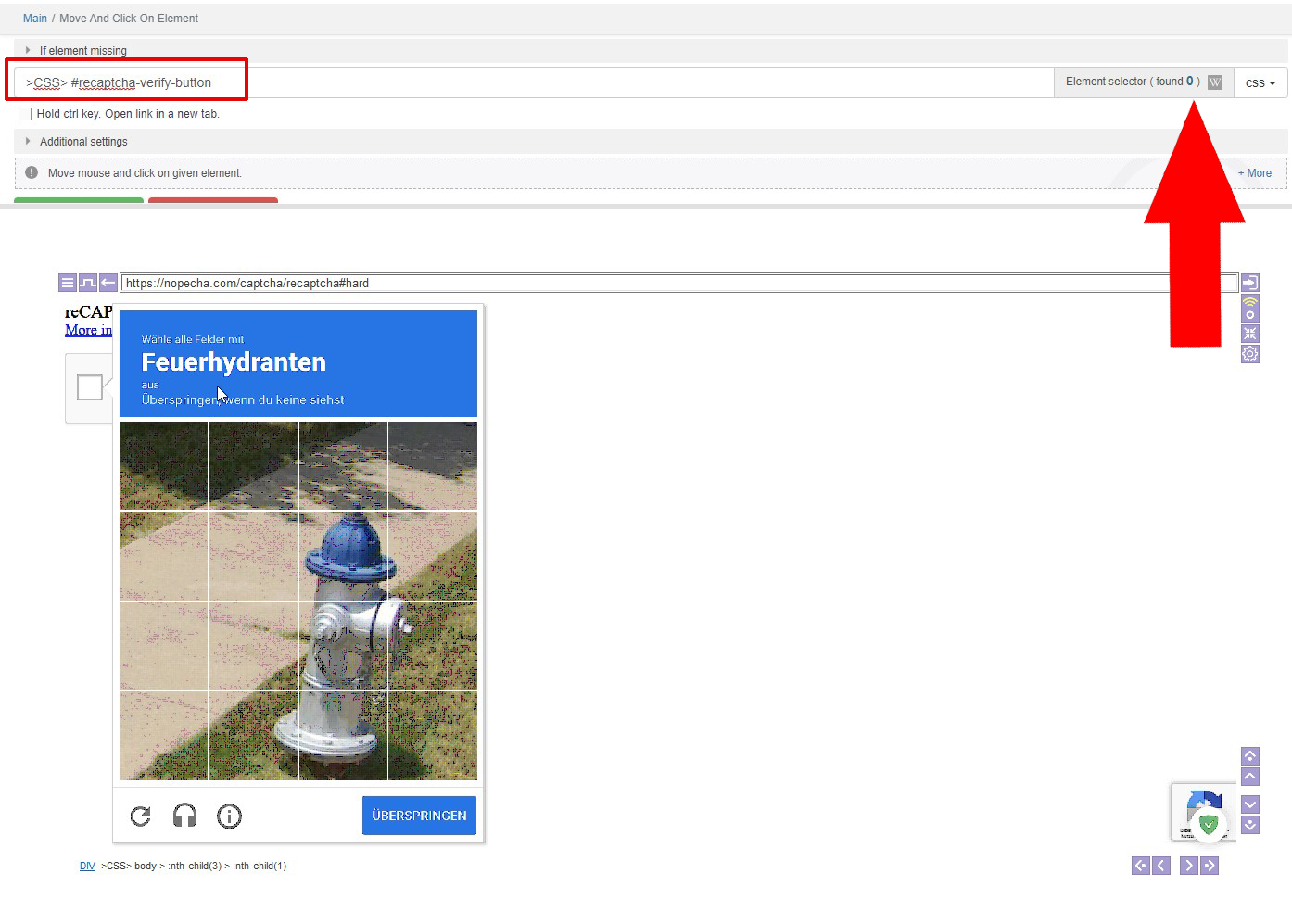Click the square-wave icon left of URL bar
Viewport: 1292px width, 924px height.
point(87,283)
